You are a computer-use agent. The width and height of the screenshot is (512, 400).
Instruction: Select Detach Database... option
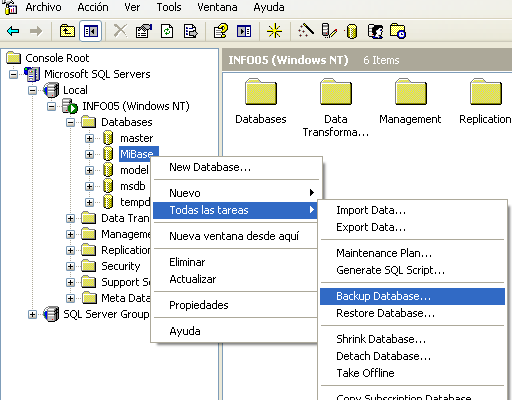(412, 356)
